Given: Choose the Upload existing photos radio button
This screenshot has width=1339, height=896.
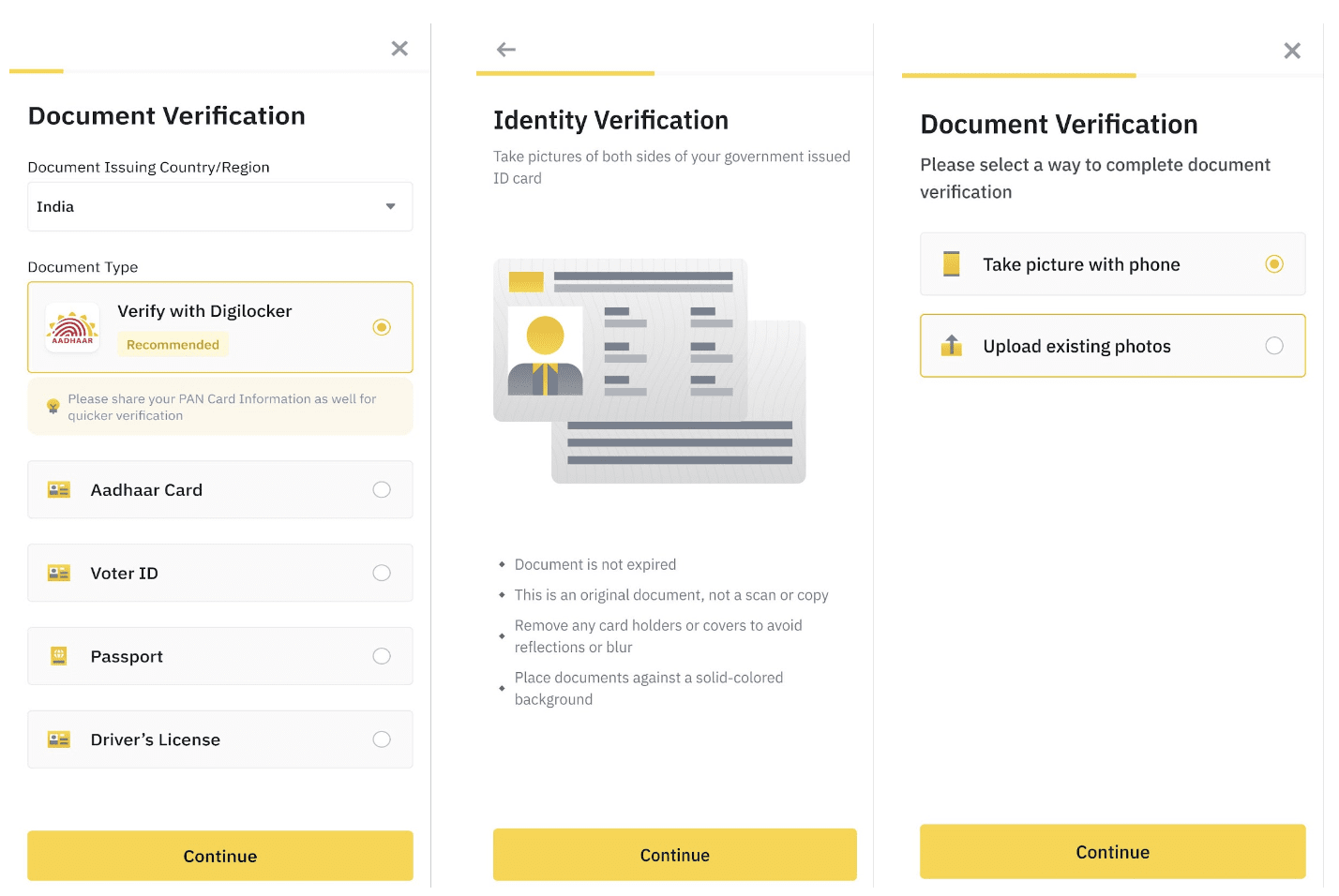Looking at the screenshot, I should click(1274, 346).
